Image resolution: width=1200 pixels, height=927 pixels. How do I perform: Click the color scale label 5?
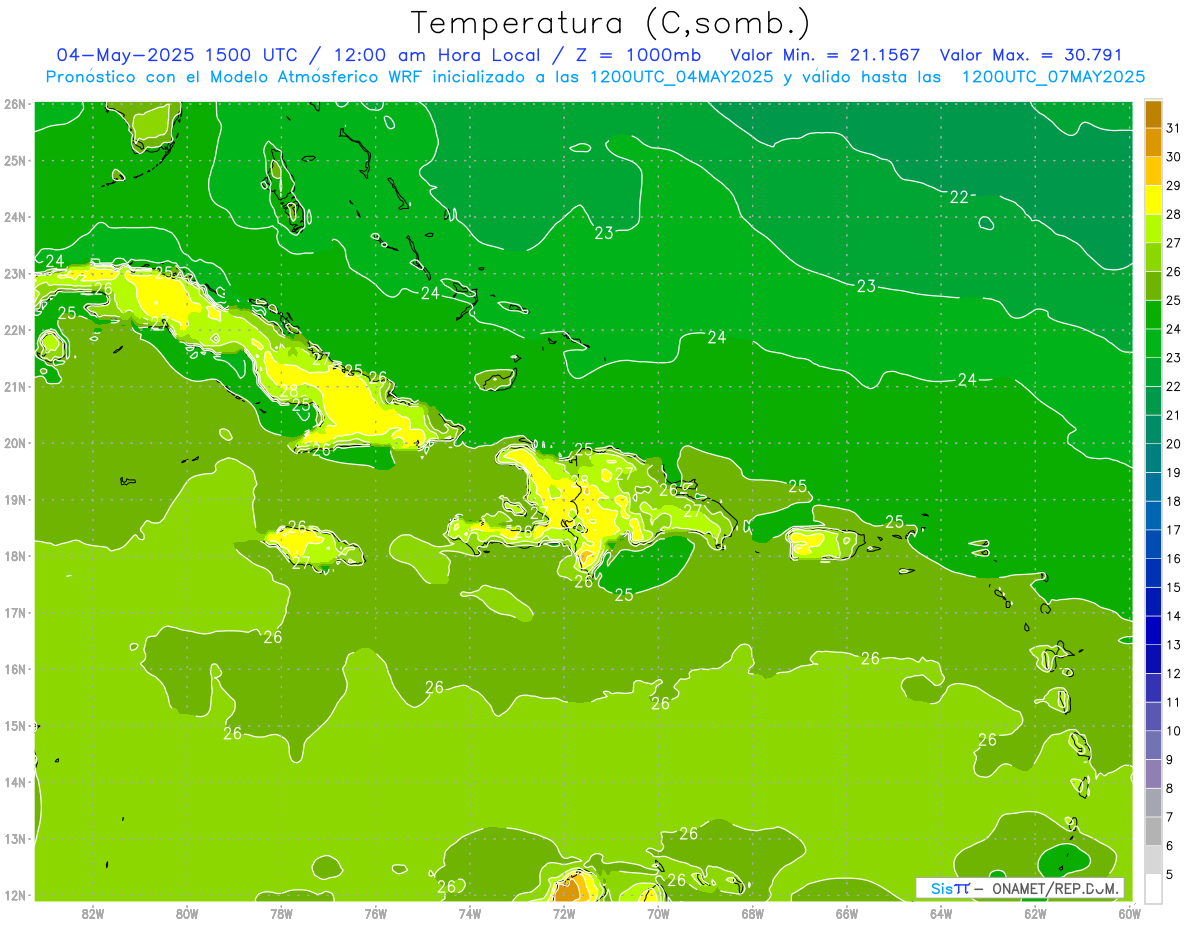pos(1170,875)
